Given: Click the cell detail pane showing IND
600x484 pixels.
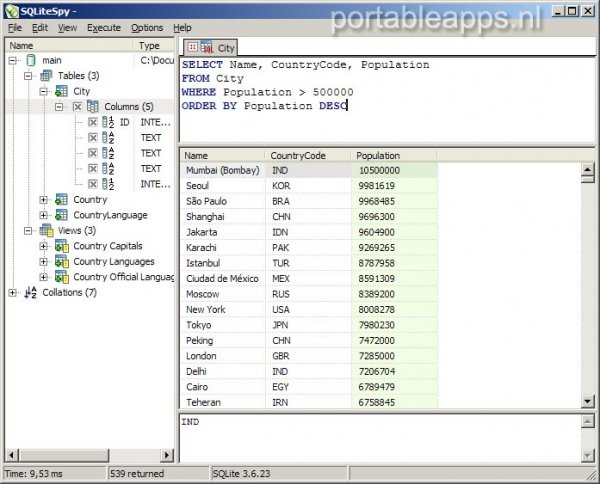Looking at the screenshot, I should [x=380, y=437].
